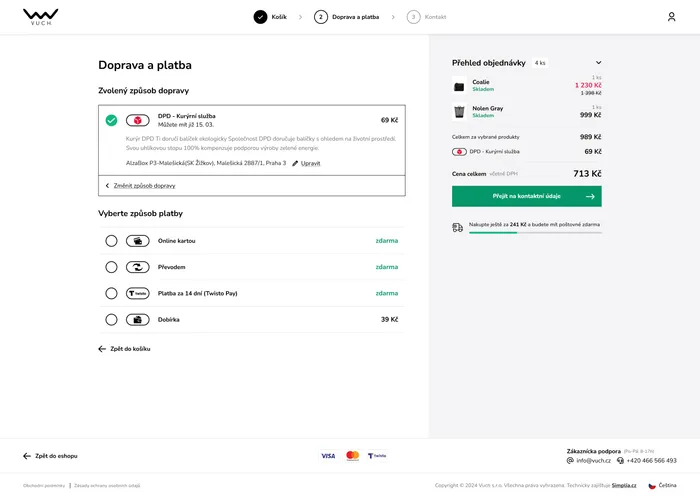Click the Czech flag language icon
Viewport: 700px width, 498px height.
652,486
